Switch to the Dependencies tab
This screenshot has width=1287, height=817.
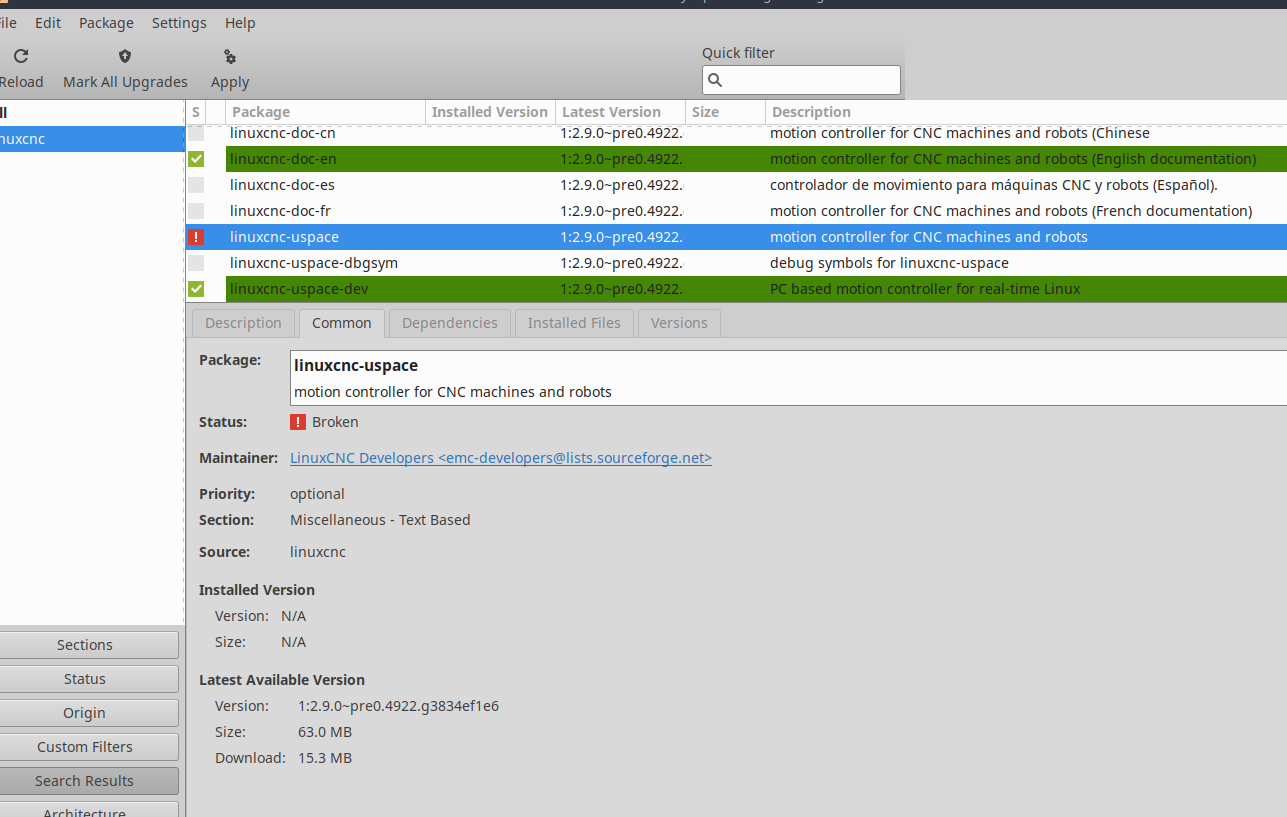click(450, 323)
